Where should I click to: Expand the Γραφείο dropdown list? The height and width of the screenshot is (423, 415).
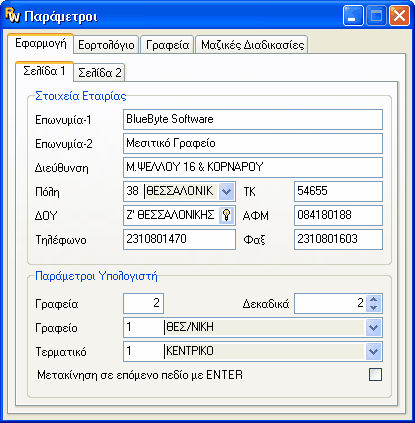[x=373, y=328]
